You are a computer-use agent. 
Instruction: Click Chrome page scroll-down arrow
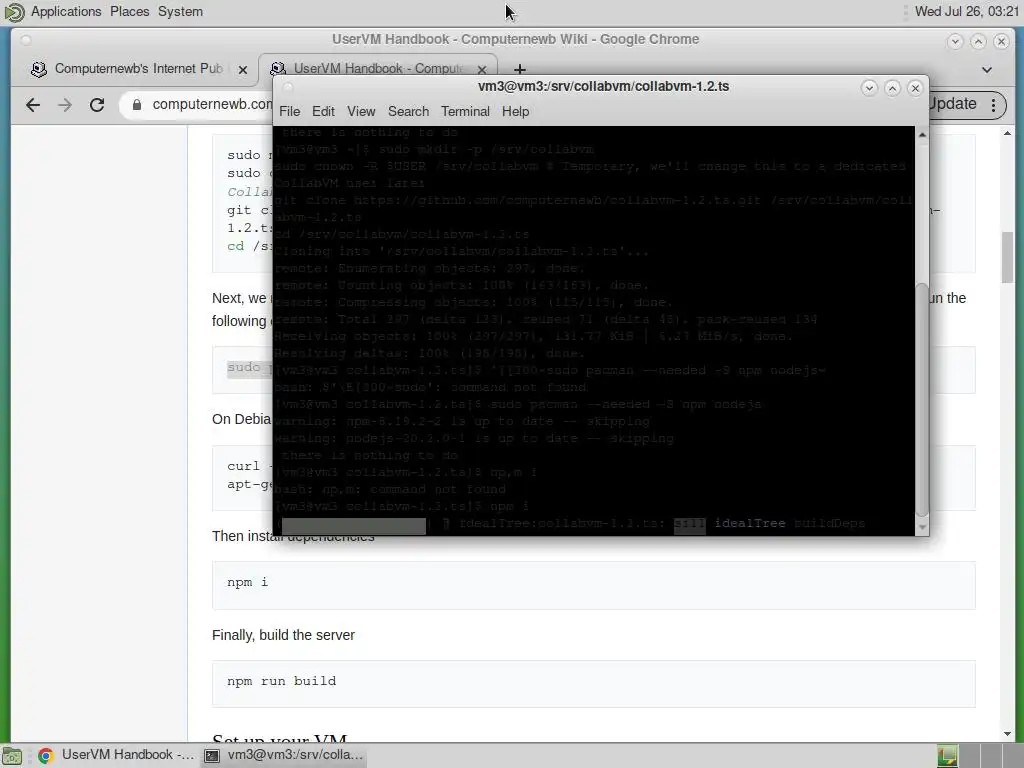1007,734
